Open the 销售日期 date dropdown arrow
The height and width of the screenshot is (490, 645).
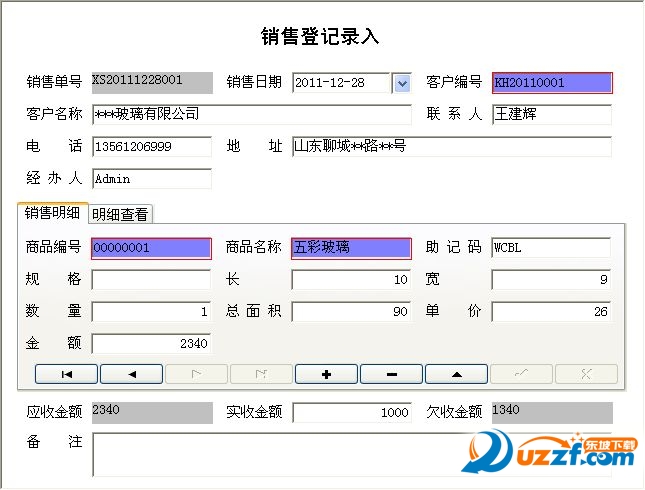tap(402, 83)
